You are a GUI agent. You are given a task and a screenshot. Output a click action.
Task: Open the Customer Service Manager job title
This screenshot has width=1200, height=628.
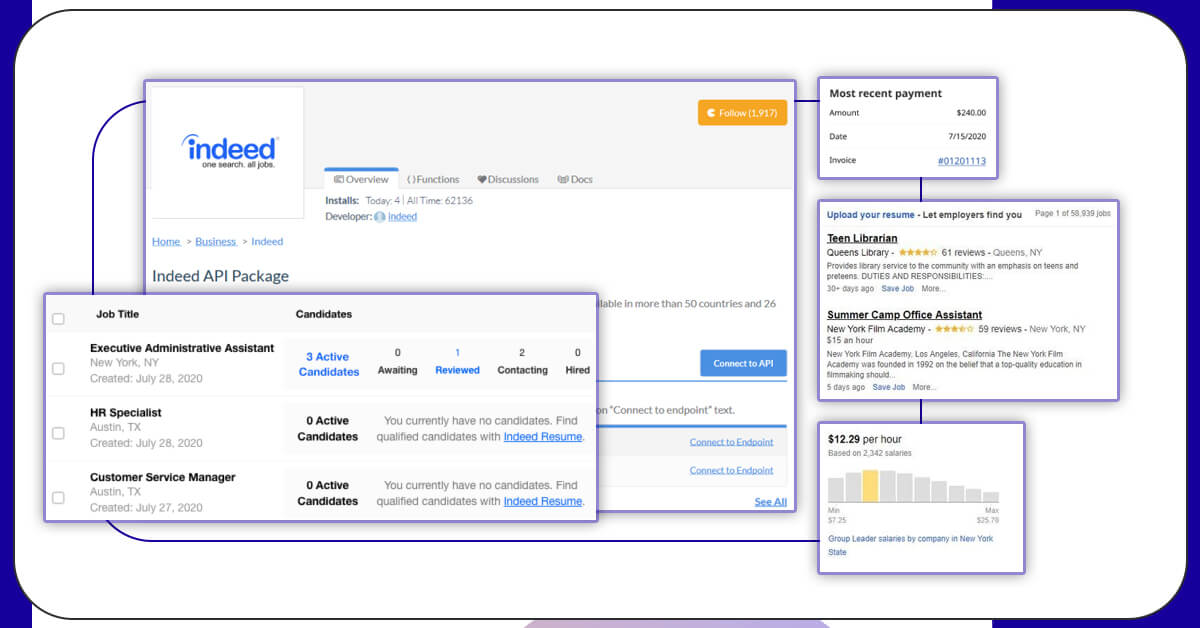(163, 477)
